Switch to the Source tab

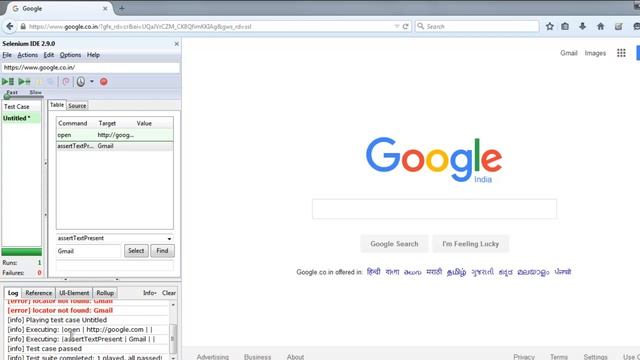coord(77,106)
